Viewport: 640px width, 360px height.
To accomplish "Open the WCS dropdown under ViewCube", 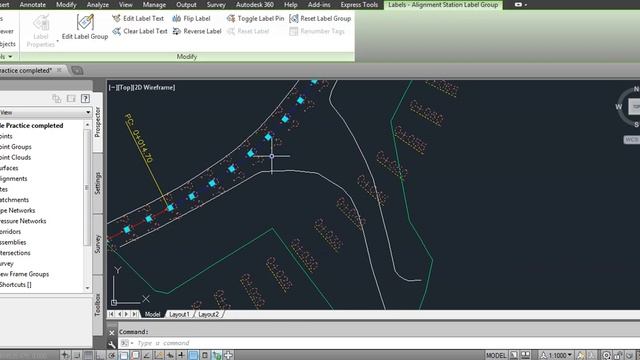I will point(631,140).
